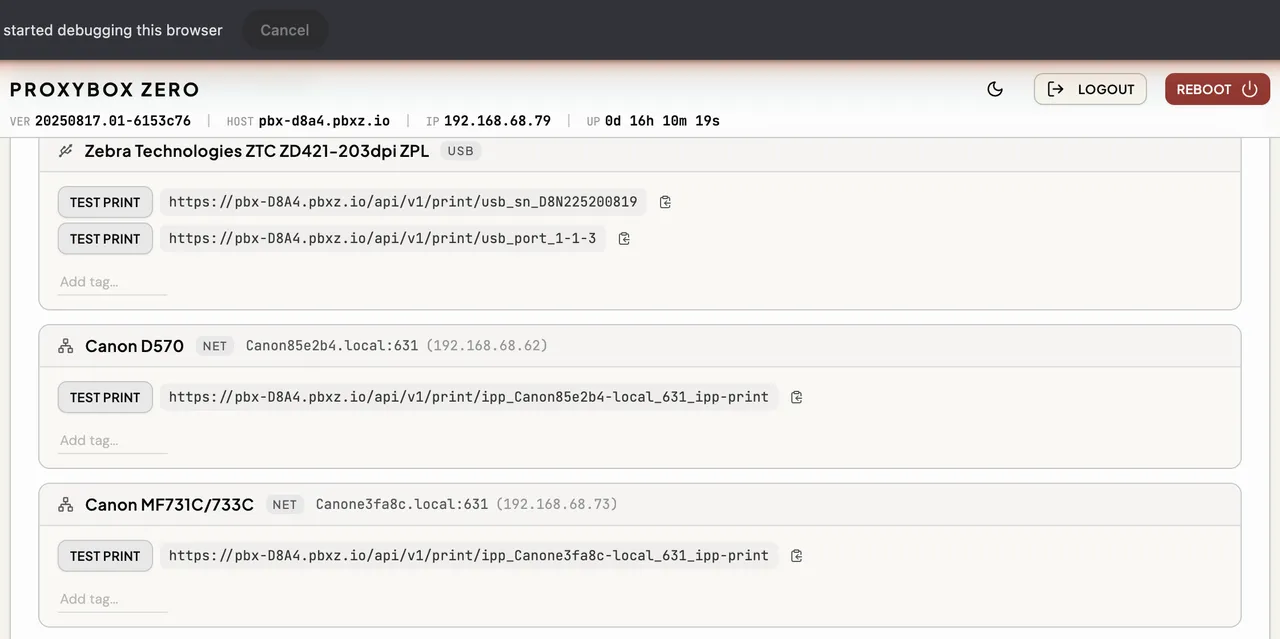Click the LOGOUT button
Screen dimensions: 1280x639
pos(1090,89)
